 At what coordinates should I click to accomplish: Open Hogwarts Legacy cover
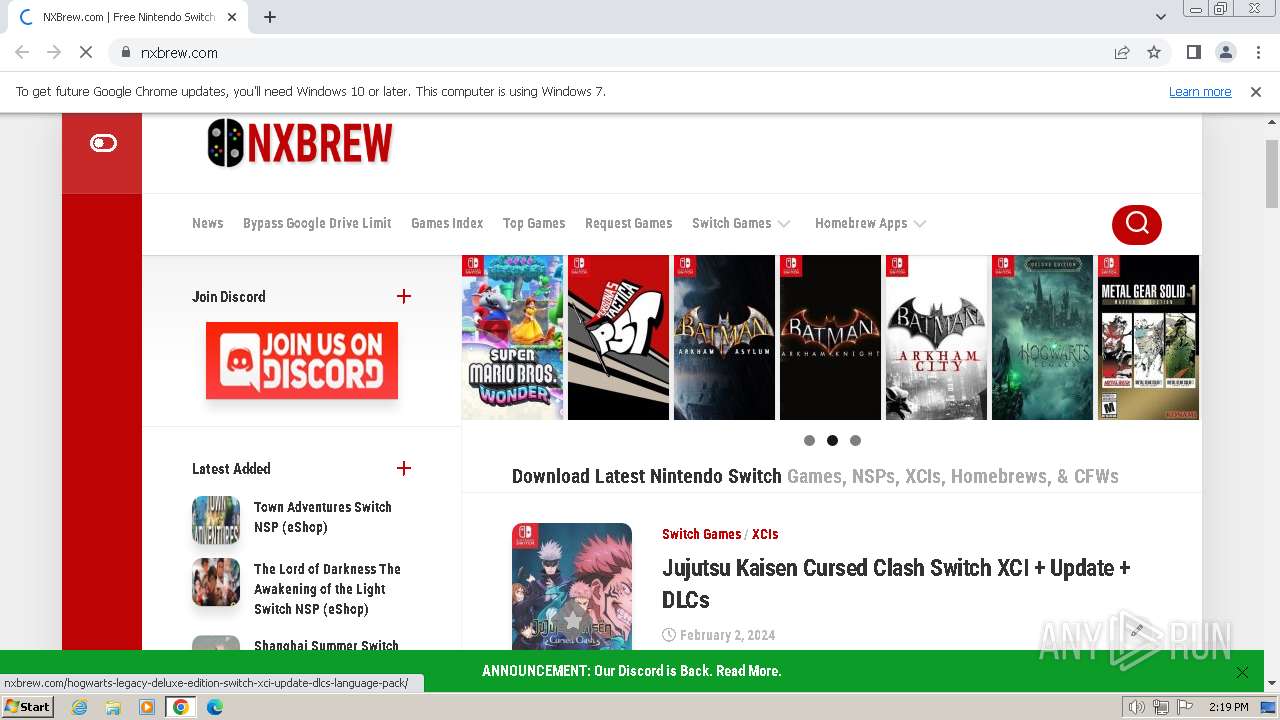click(x=1042, y=337)
